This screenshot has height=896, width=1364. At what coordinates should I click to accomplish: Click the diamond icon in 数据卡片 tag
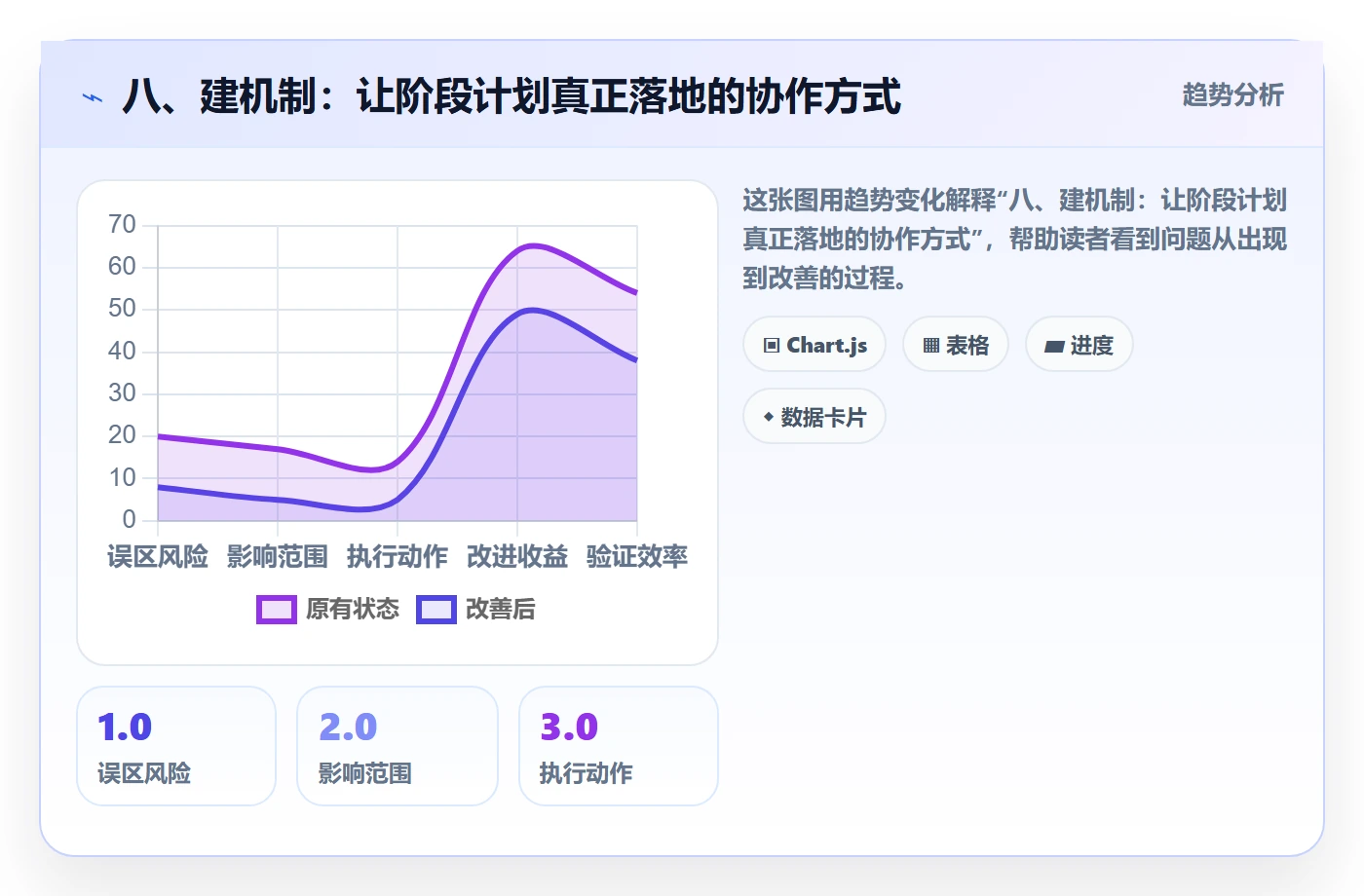769,417
